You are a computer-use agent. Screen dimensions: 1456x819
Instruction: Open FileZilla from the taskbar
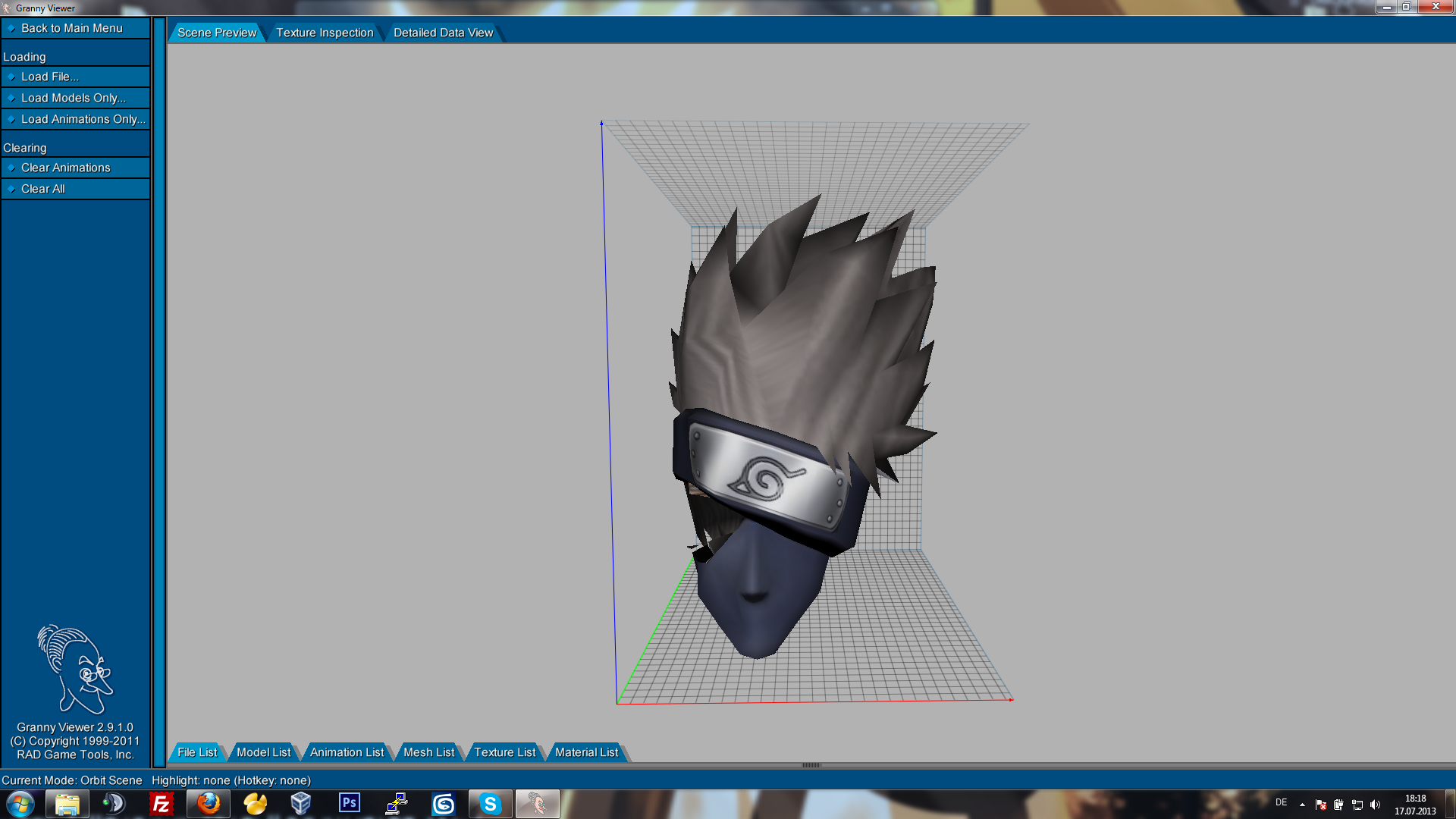(x=162, y=804)
